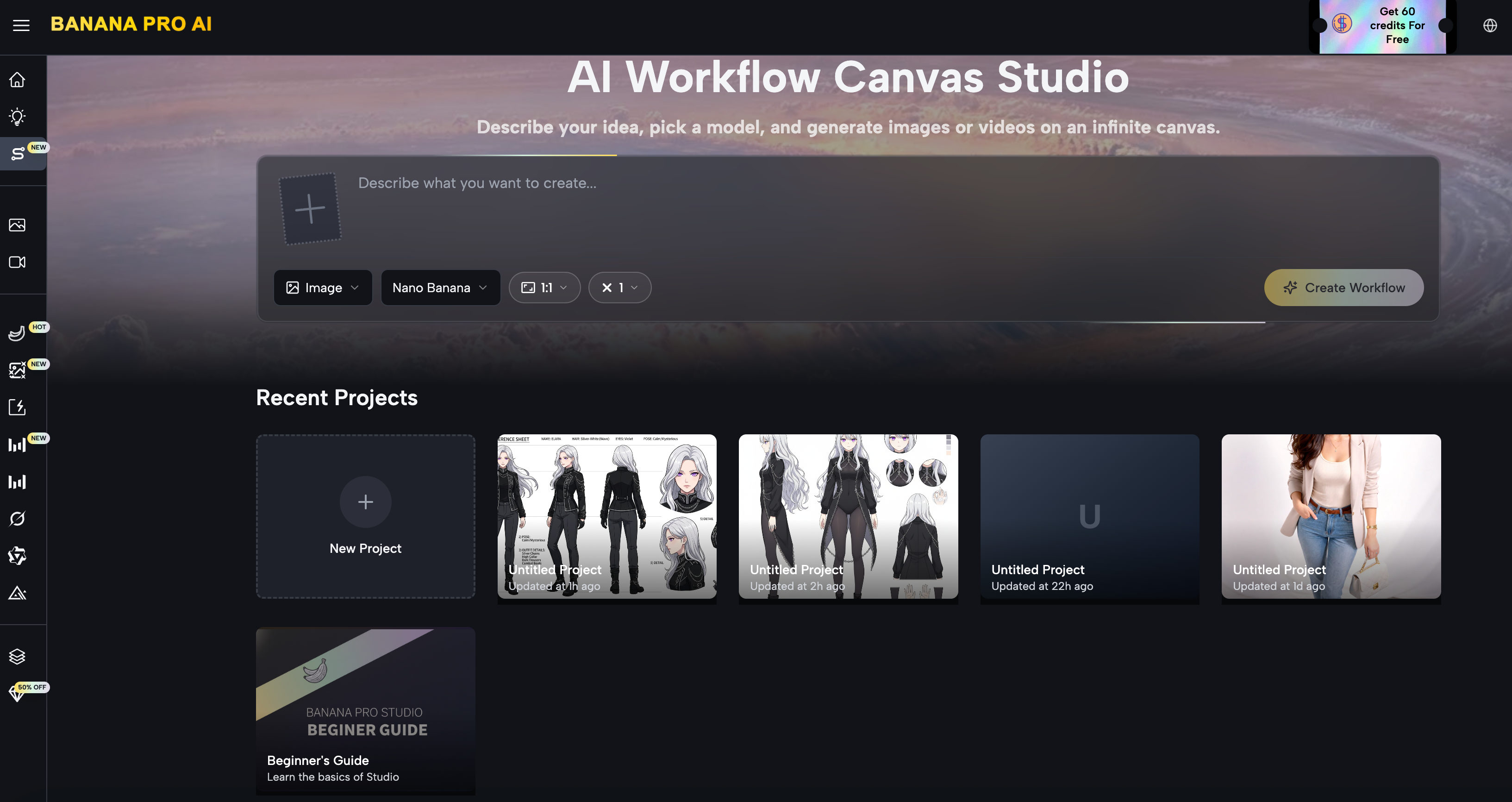This screenshot has height=802, width=1512.
Task: Add a reference image with plus box
Action: [x=310, y=208]
